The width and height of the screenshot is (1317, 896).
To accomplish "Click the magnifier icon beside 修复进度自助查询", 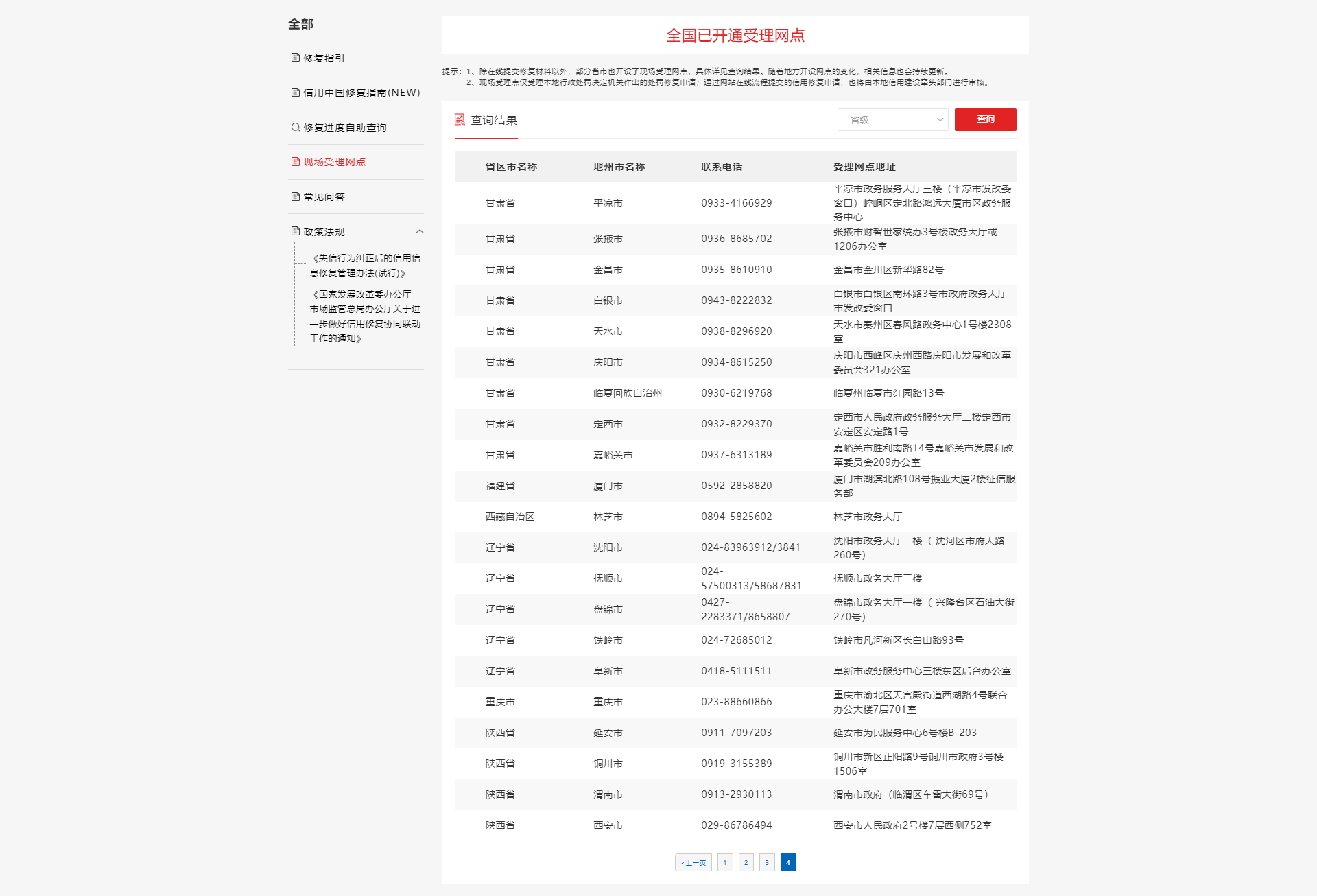I will click(x=295, y=128).
